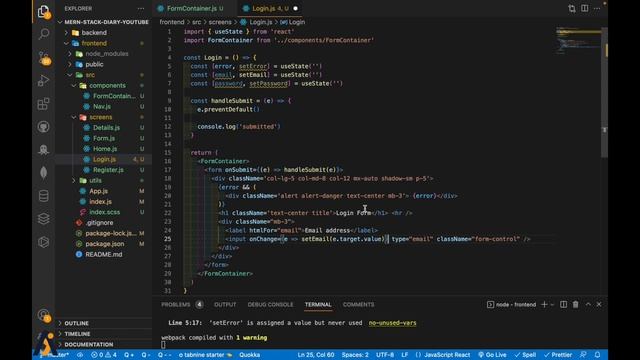The width and height of the screenshot is (640, 360).
Task: Open the GitHub view in activity bar
Action: coord(43,127)
